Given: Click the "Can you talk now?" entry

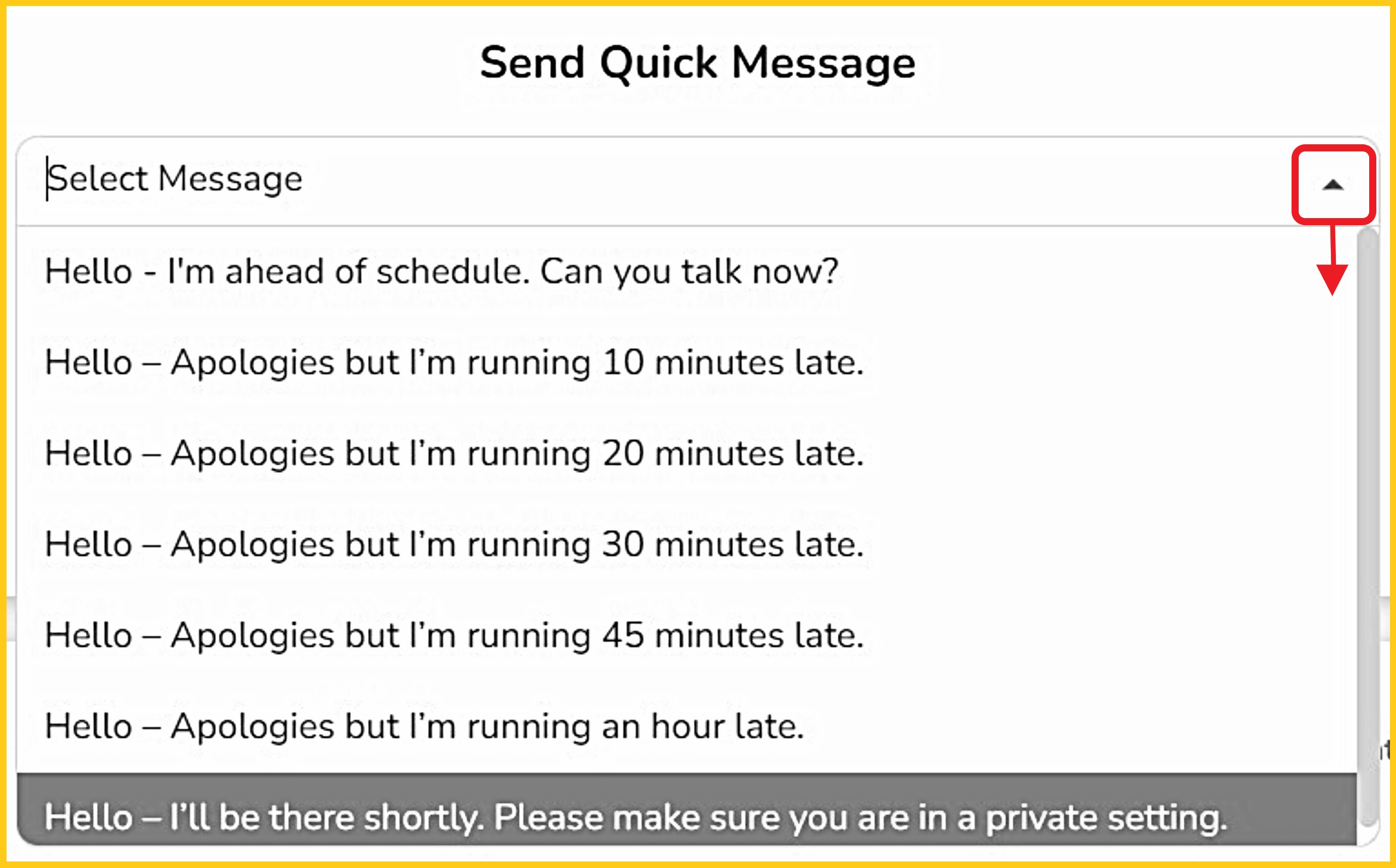Looking at the screenshot, I should pyautogui.click(x=689, y=272).
